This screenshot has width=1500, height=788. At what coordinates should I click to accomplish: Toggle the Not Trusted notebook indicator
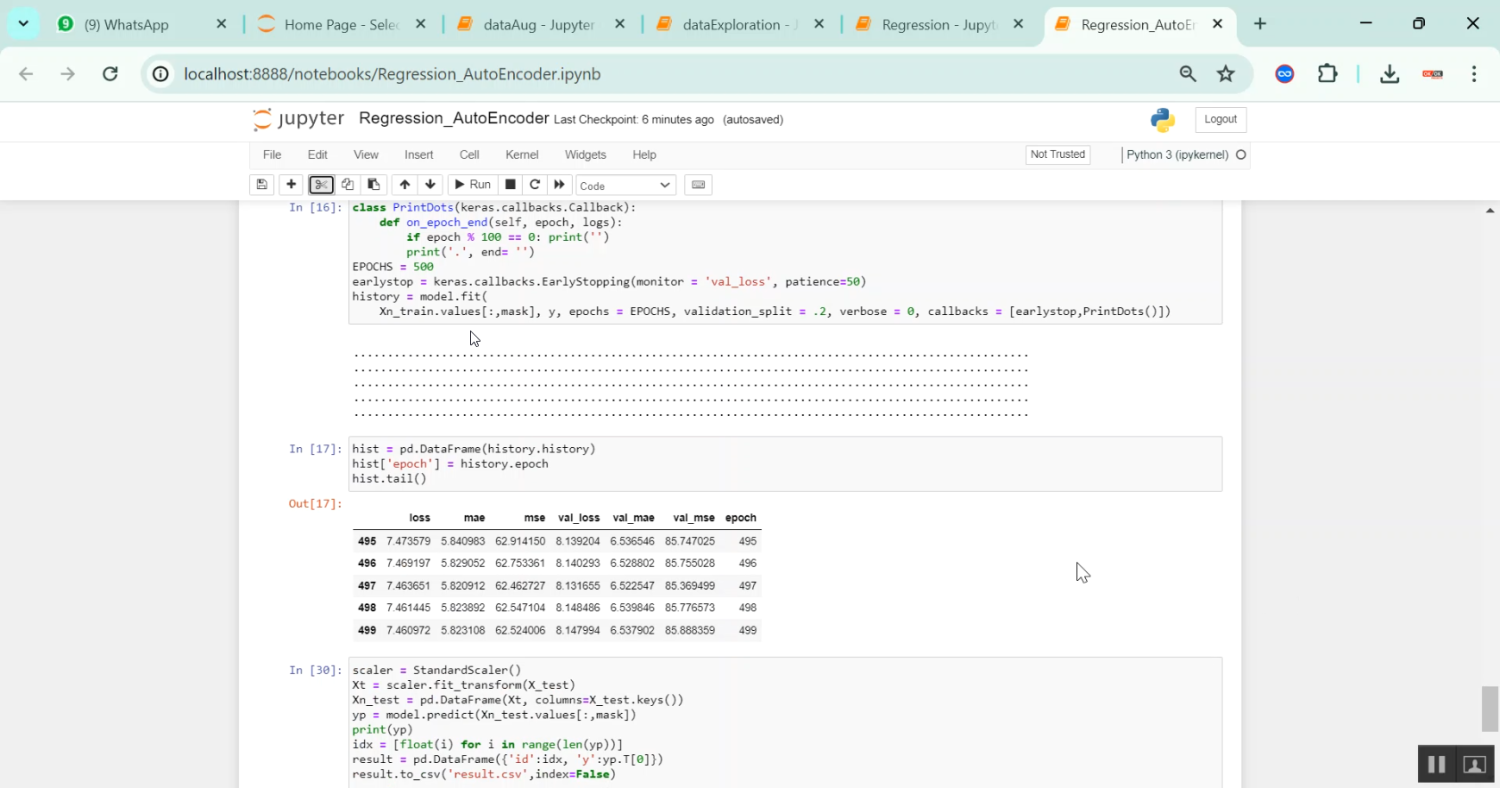pos(1057,155)
